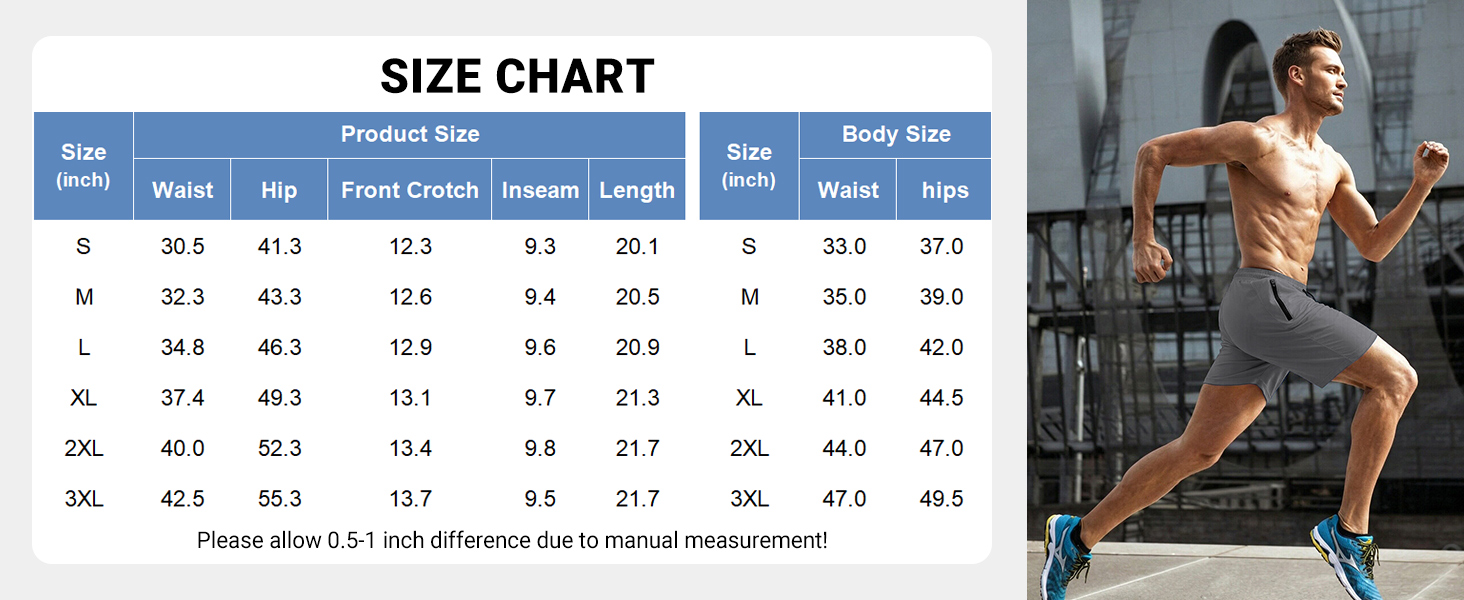Select the Product Size header cell
This screenshot has height=600, width=1464.
[x=410, y=134]
